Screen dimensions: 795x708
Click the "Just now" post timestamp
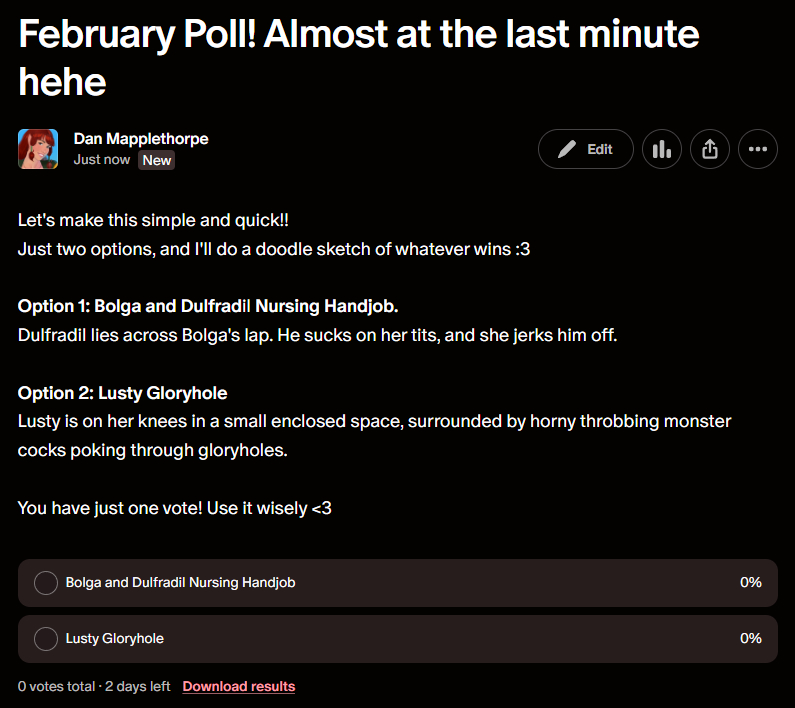pyautogui.click(x=102, y=160)
